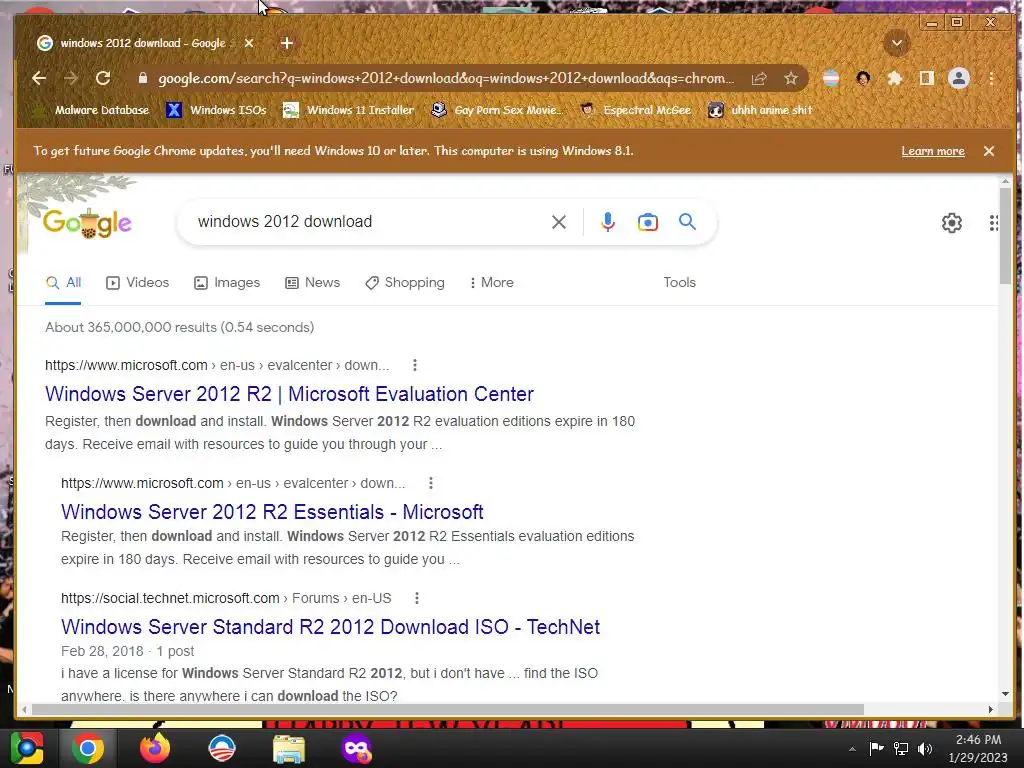Switch to Shopping results tab

click(405, 283)
